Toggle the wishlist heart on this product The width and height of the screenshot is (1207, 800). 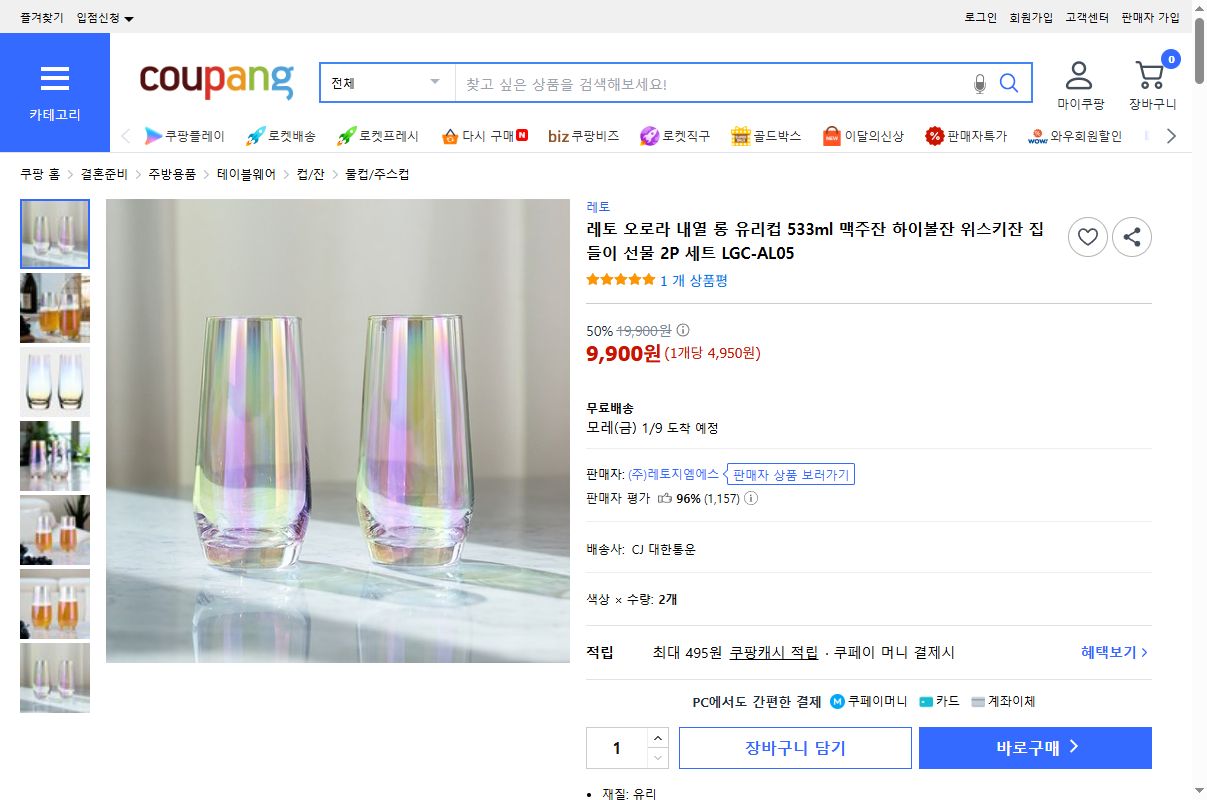1088,237
